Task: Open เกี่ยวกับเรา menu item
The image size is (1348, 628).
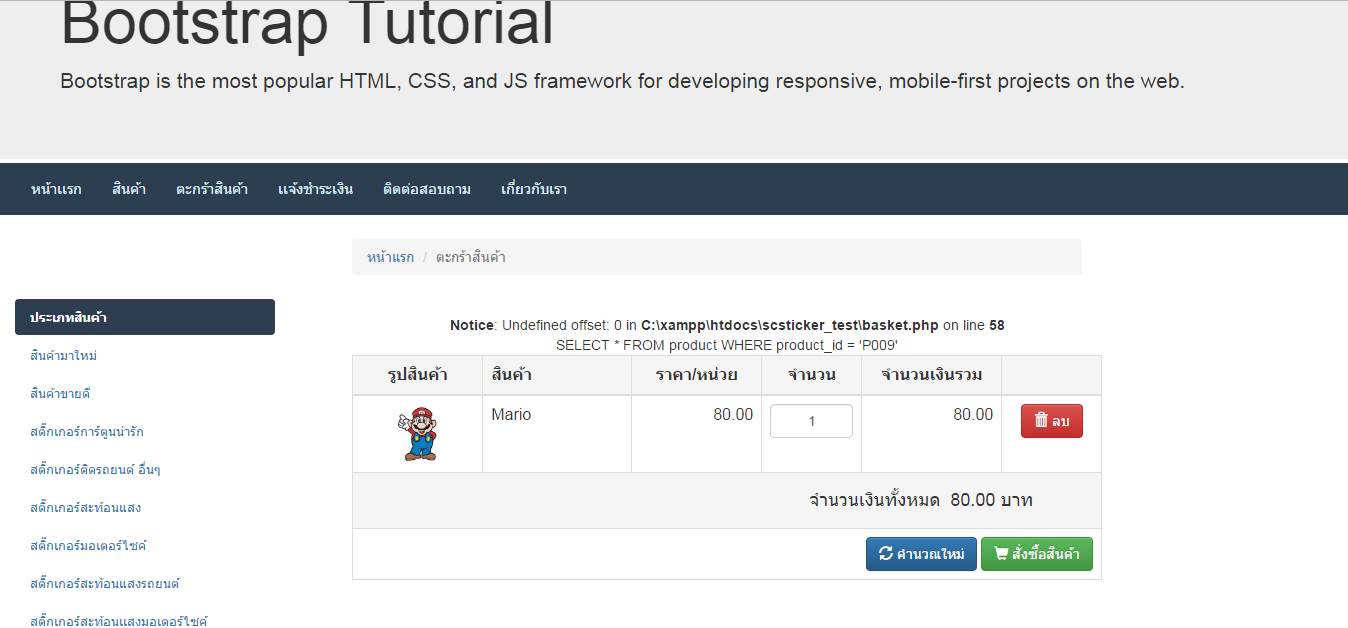Action: pos(534,189)
